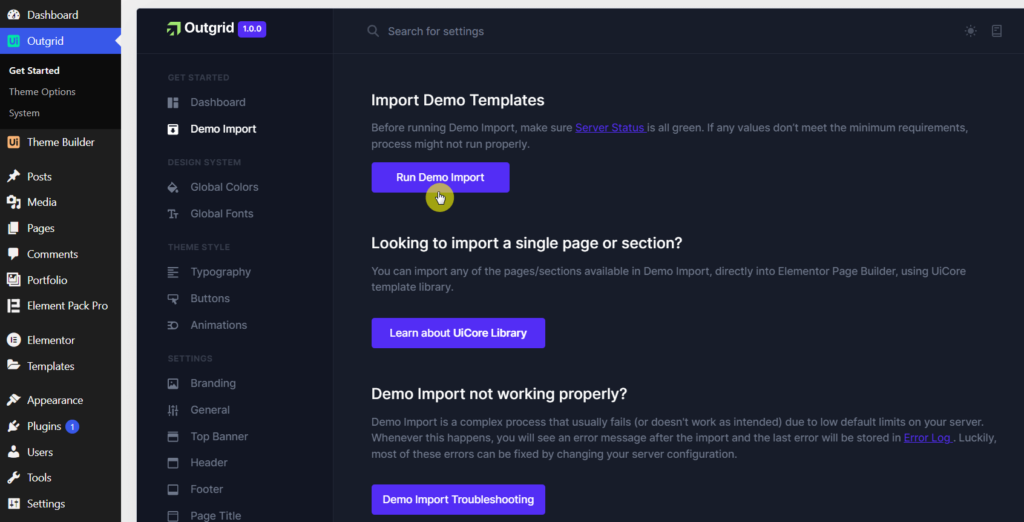
Task: Click the Element Pack Pro icon
Action: [13, 306]
